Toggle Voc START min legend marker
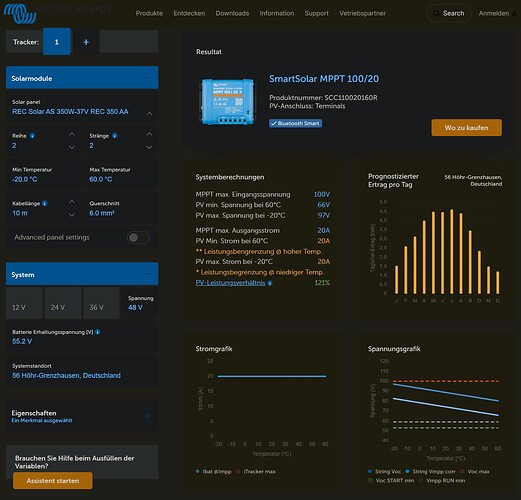Image resolution: width=521 pixels, height=500 pixels. [x=370, y=480]
